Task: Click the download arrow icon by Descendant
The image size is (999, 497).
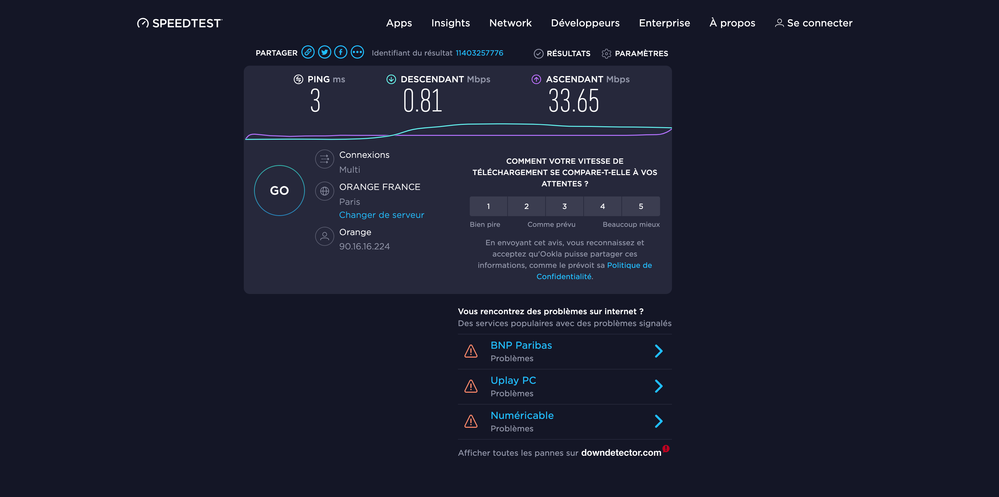Action: pyautogui.click(x=391, y=80)
